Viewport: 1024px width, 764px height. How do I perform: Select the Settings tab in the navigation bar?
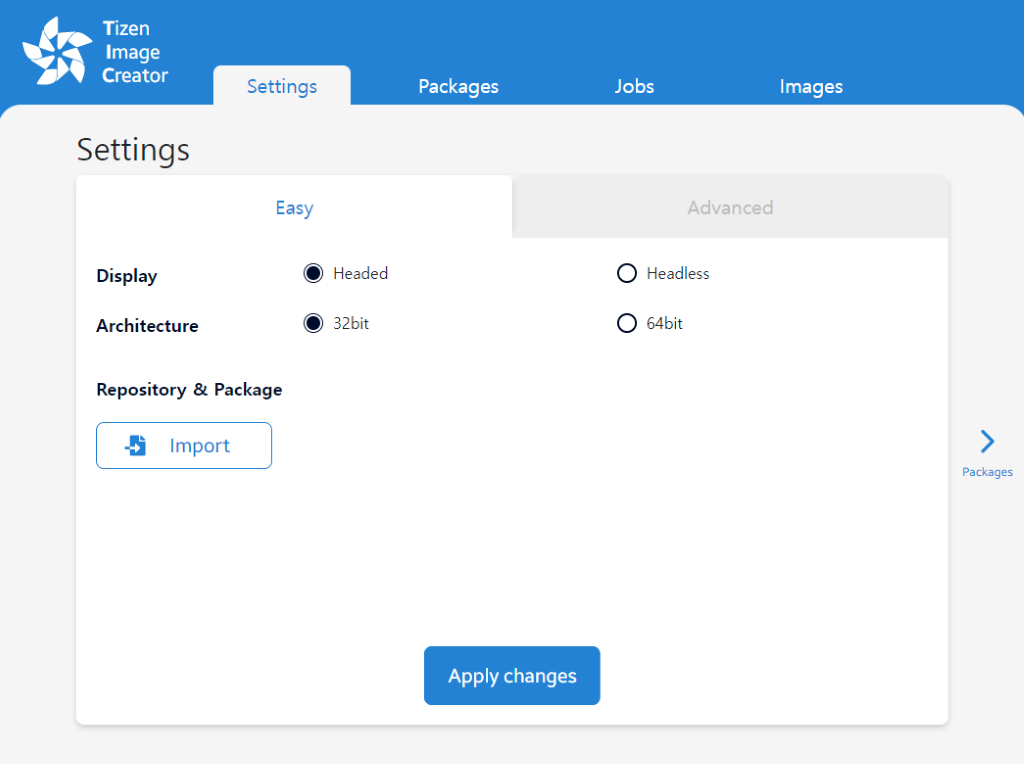coord(281,87)
